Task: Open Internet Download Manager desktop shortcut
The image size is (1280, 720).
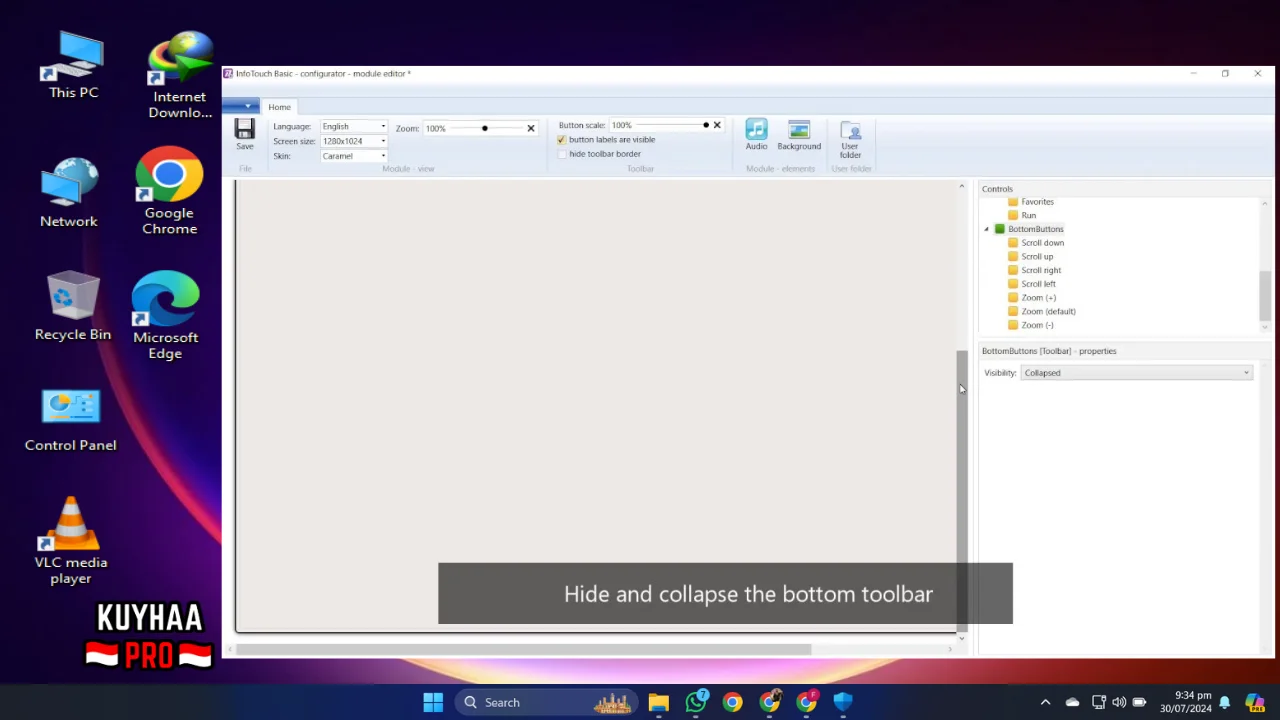Action: coord(180,75)
